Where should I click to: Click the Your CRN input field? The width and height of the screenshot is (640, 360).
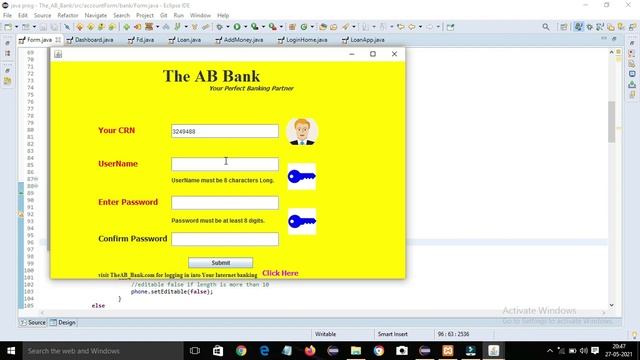pyautogui.click(x=225, y=131)
